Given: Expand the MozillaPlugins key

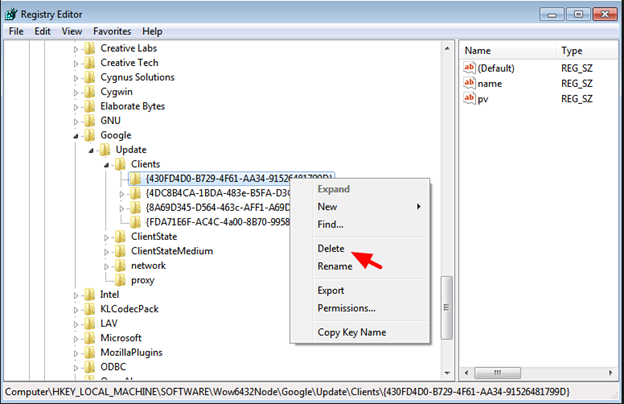Looking at the screenshot, I should [76, 353].
